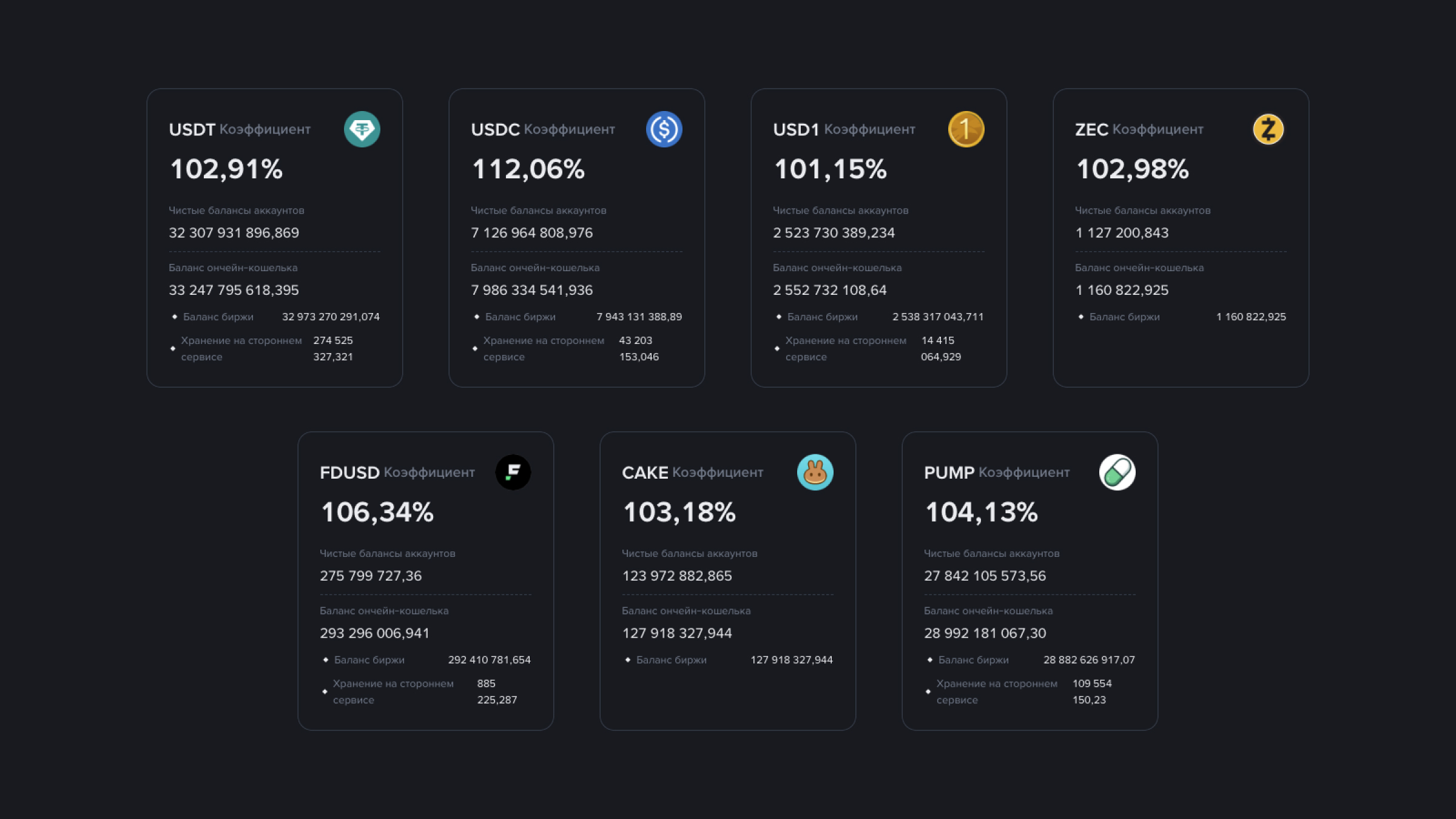The width and height of the screenshot is (1456, 819).
Task: Click the USDC coin logo
Action: point(664,129)
